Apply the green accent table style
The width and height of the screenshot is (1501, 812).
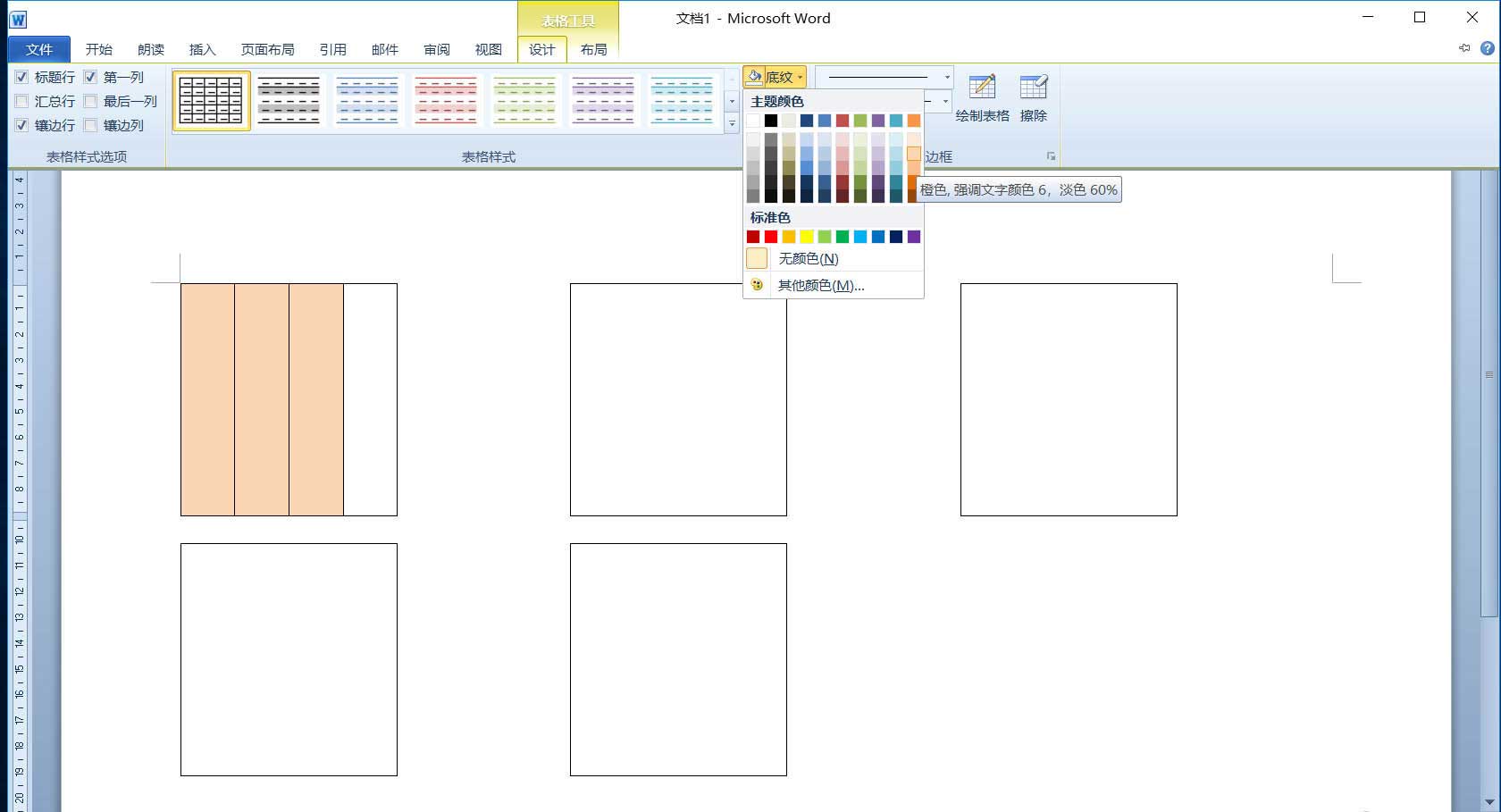pos(524,100)
